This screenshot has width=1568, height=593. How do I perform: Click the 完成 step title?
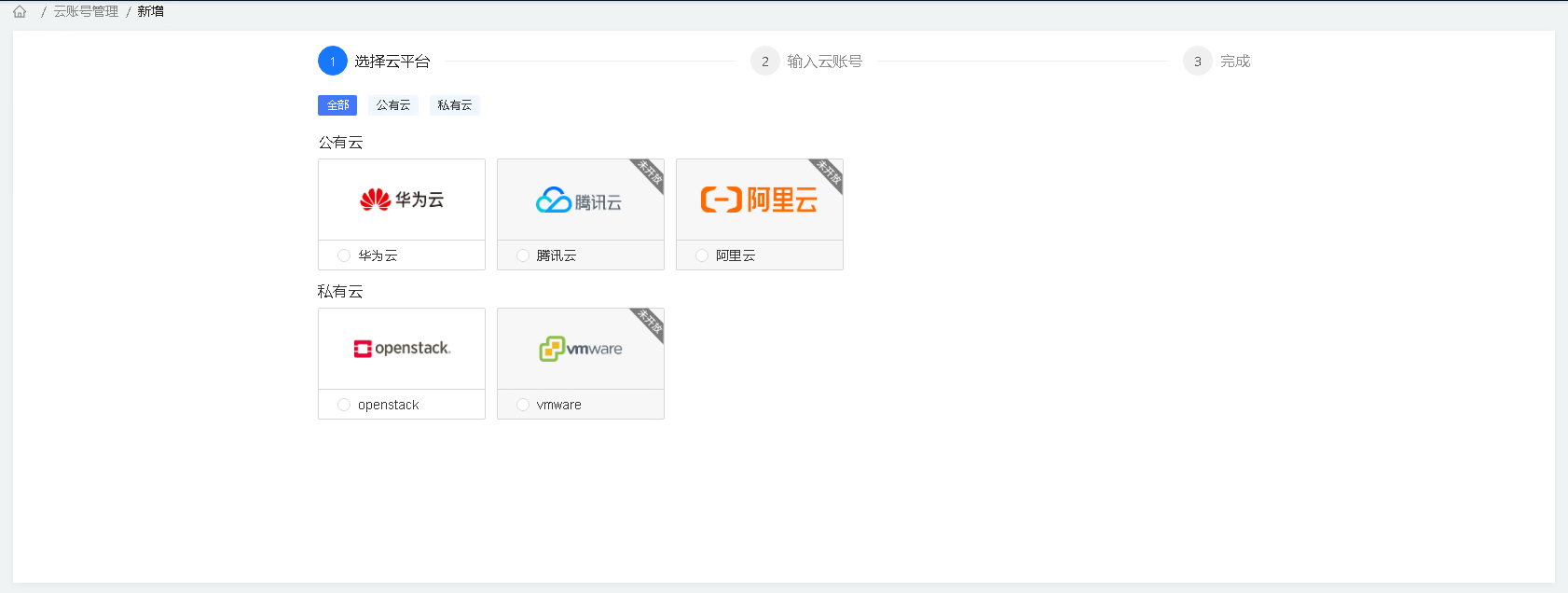click(1235, 61)
